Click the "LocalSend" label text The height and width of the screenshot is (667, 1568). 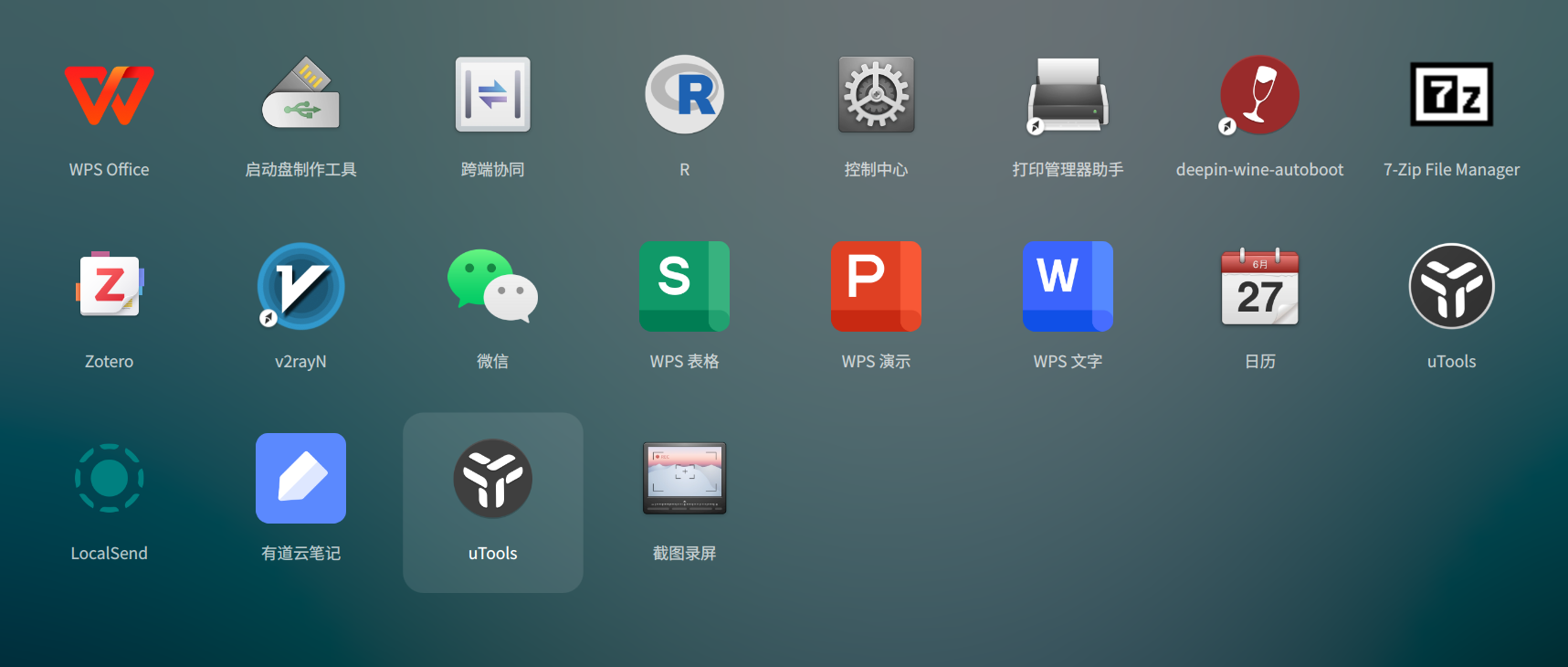(x=110, y=554)
